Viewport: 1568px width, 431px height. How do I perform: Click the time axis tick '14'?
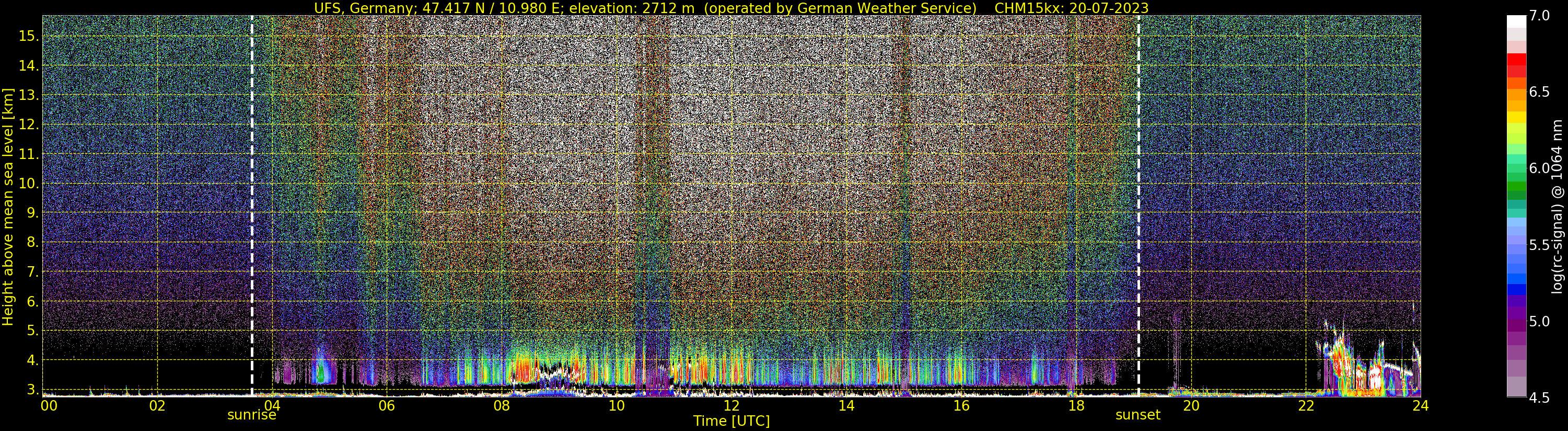click(846, 405)
